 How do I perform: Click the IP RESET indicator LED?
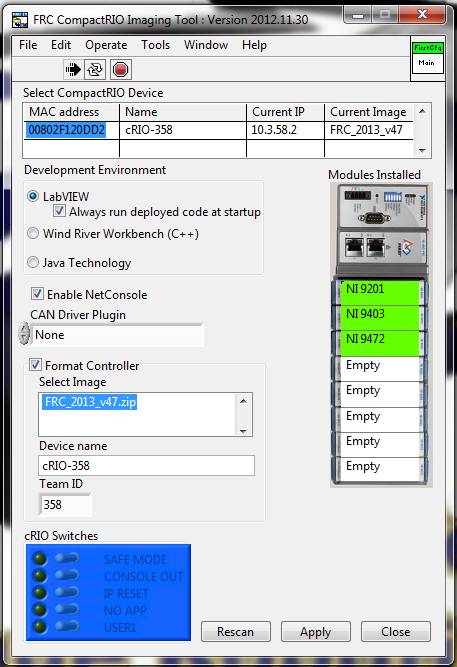pyautogui.click(x=40, y=592)
